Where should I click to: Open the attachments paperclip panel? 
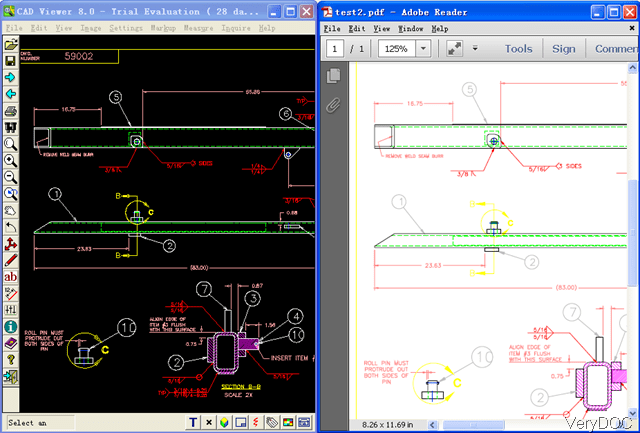334,104
